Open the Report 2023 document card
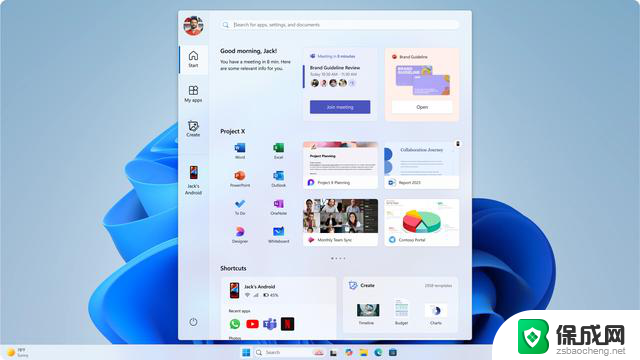This screenshot has width=640, height=360. point(422,165)
